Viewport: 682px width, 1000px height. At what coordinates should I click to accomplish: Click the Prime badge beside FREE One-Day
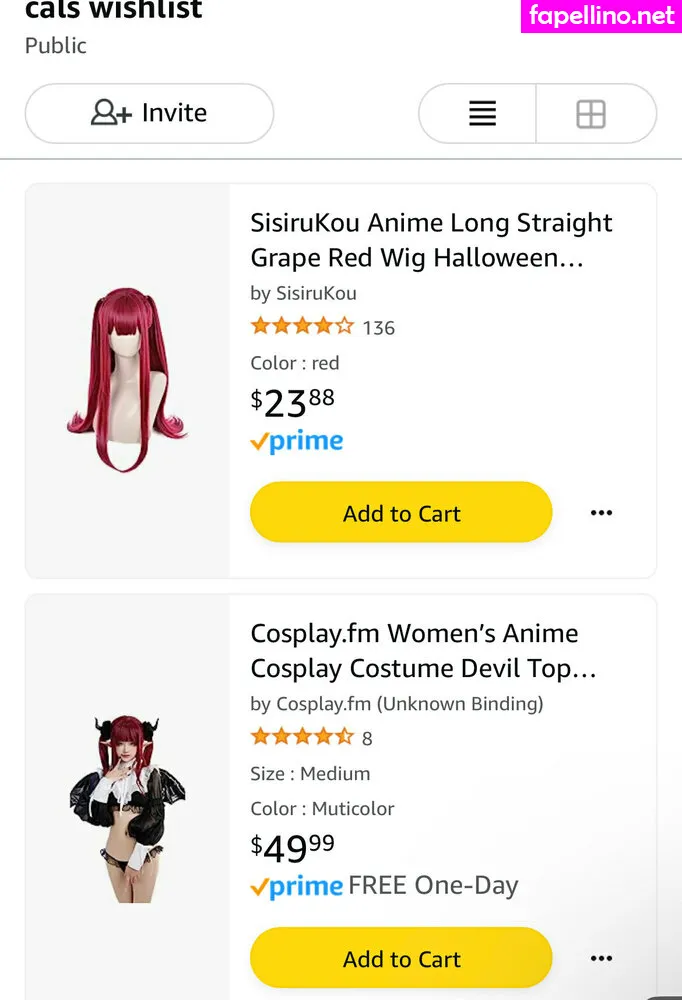(x=297, y=886)
